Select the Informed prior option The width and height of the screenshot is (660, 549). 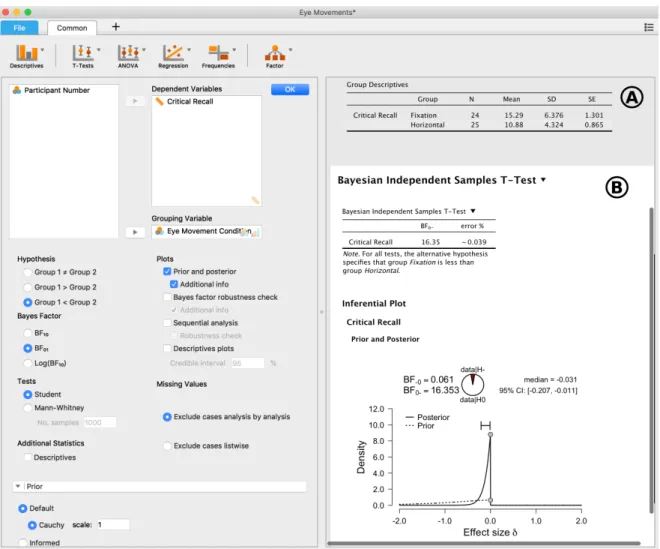click(x=23, y=543)
